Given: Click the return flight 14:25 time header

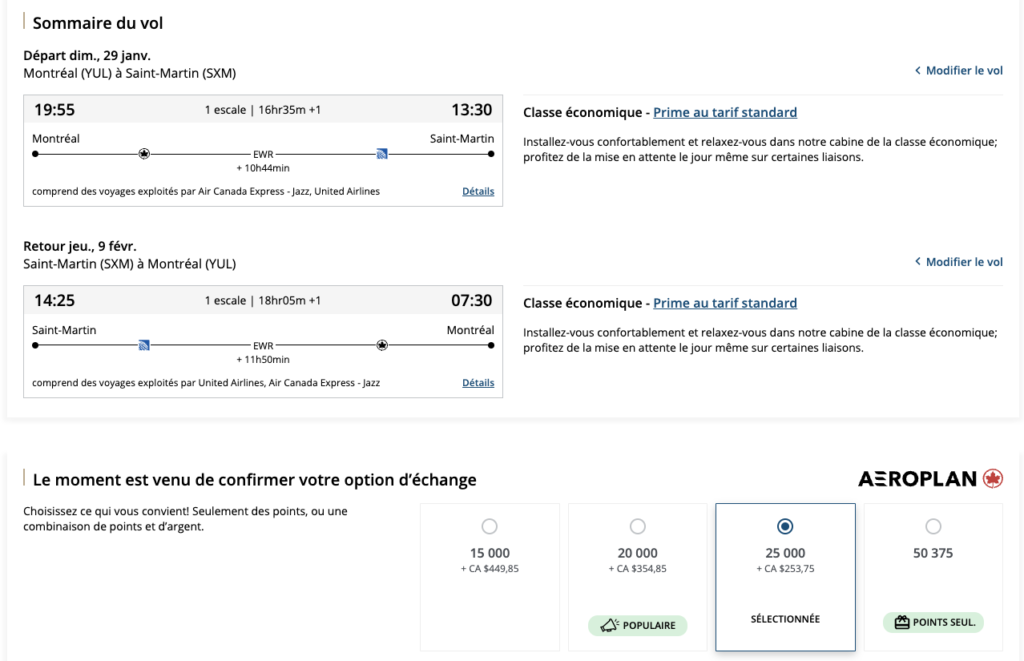Looking at the screenshot, I should (54, 301).
